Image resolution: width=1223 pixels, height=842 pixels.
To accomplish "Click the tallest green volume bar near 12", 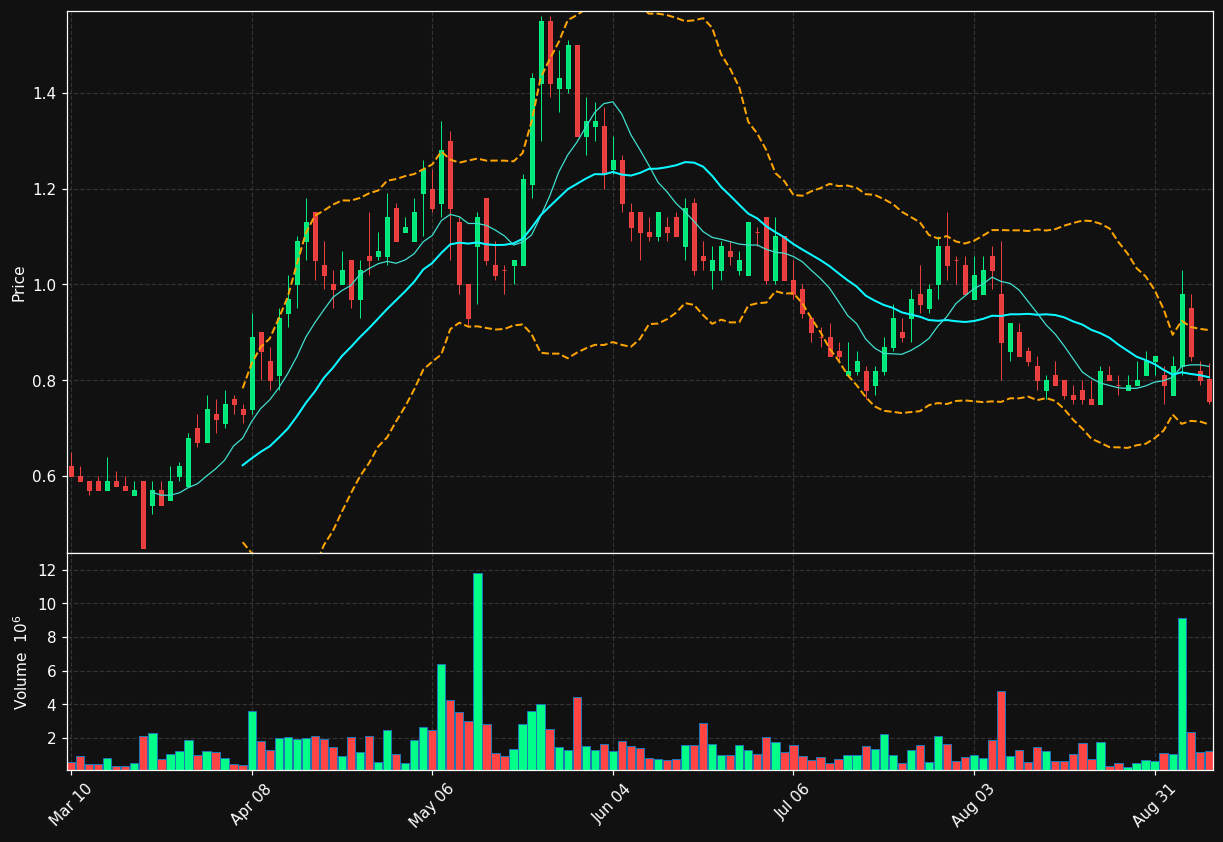I will click(x=477, y=671).
